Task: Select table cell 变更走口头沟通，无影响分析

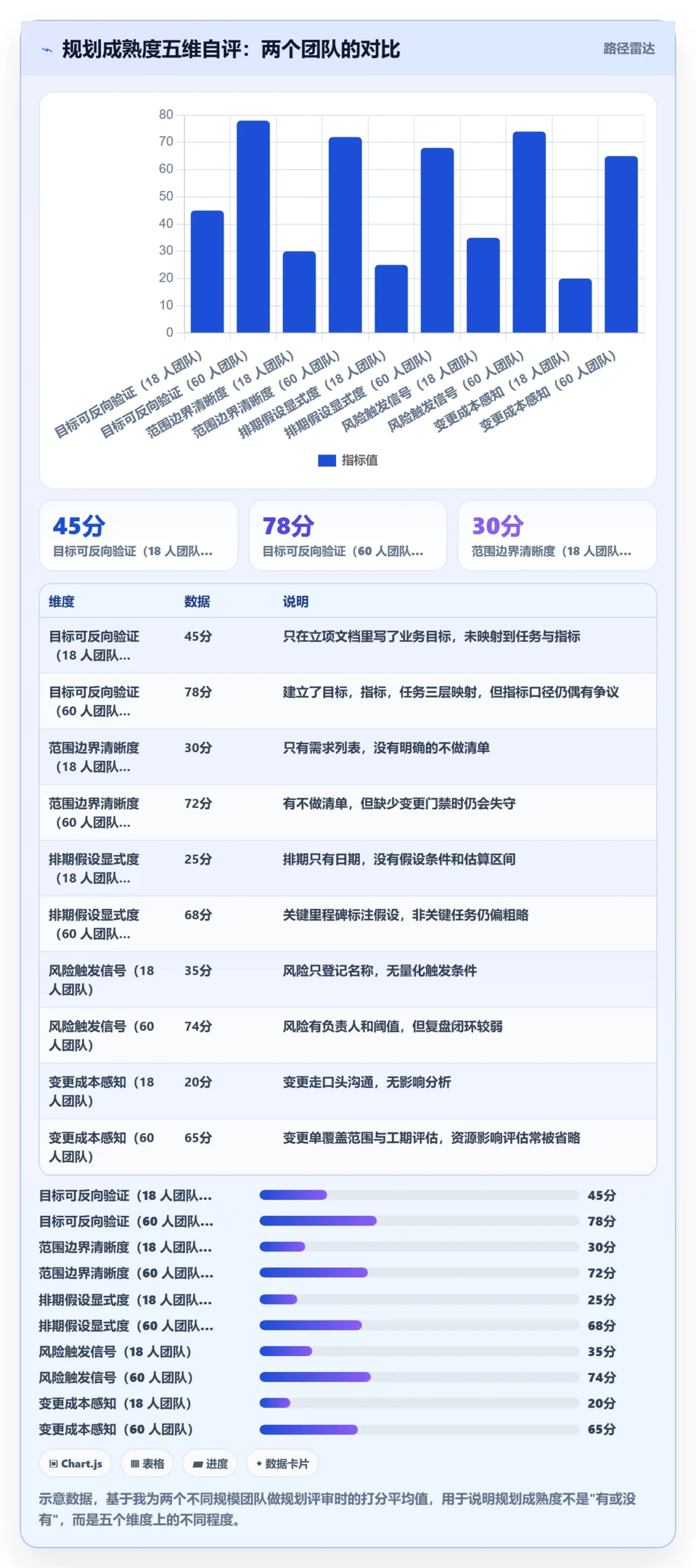Action: coord(367,1082)
